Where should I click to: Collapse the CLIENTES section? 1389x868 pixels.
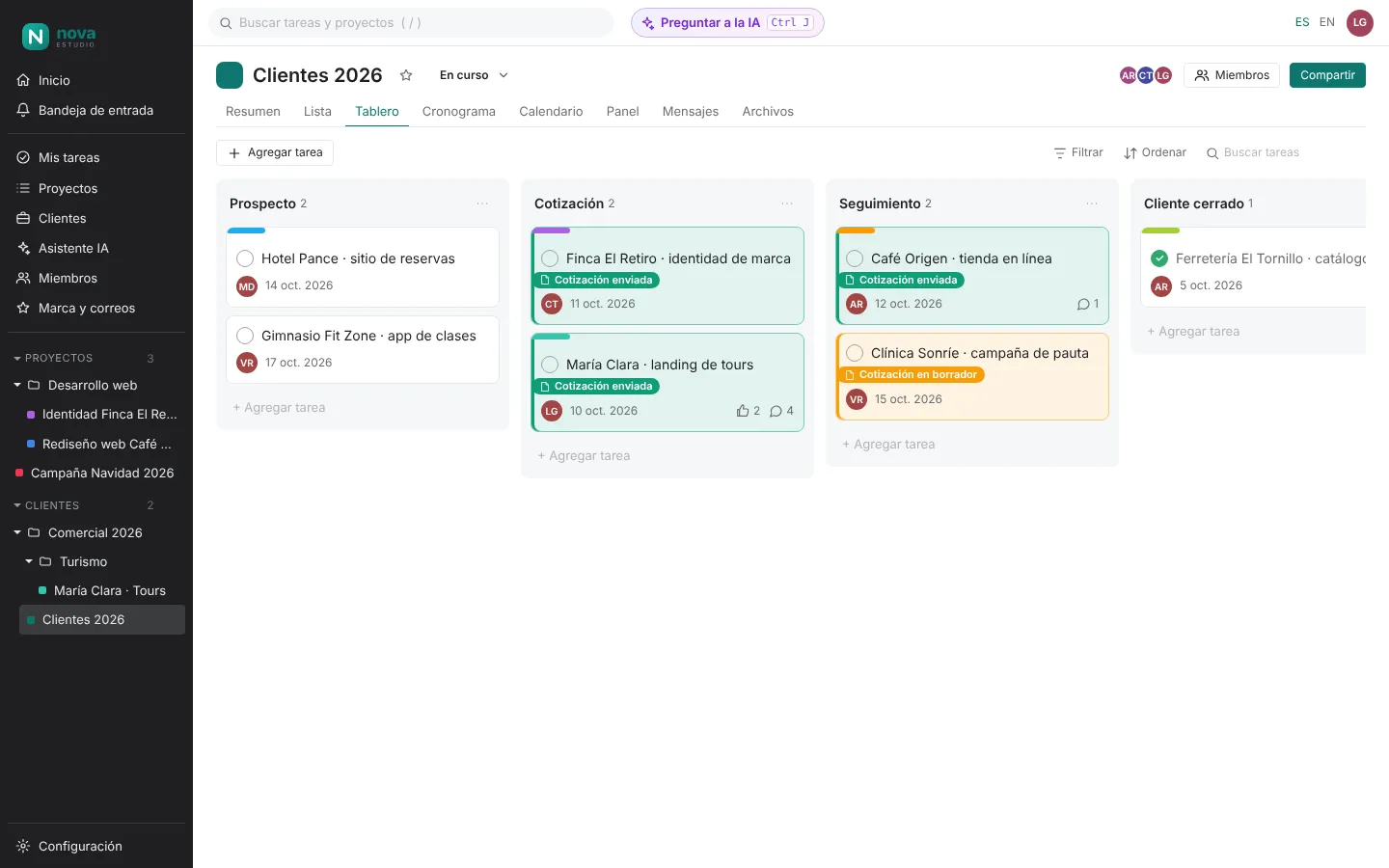point(17,506)
